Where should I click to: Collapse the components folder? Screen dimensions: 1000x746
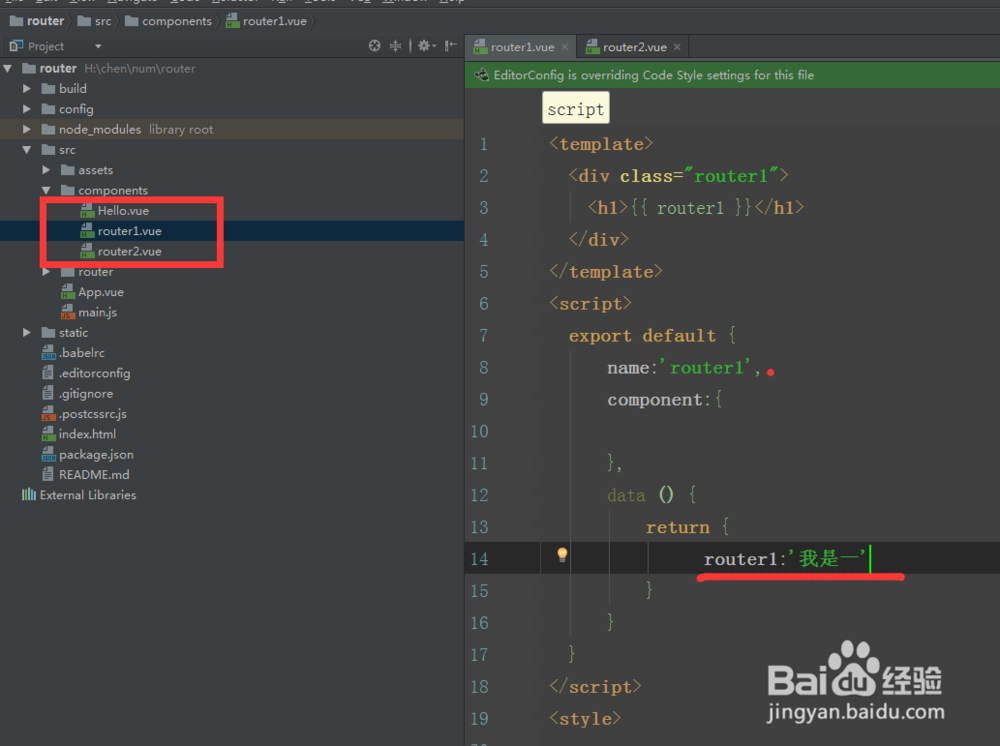pos(46,191)
